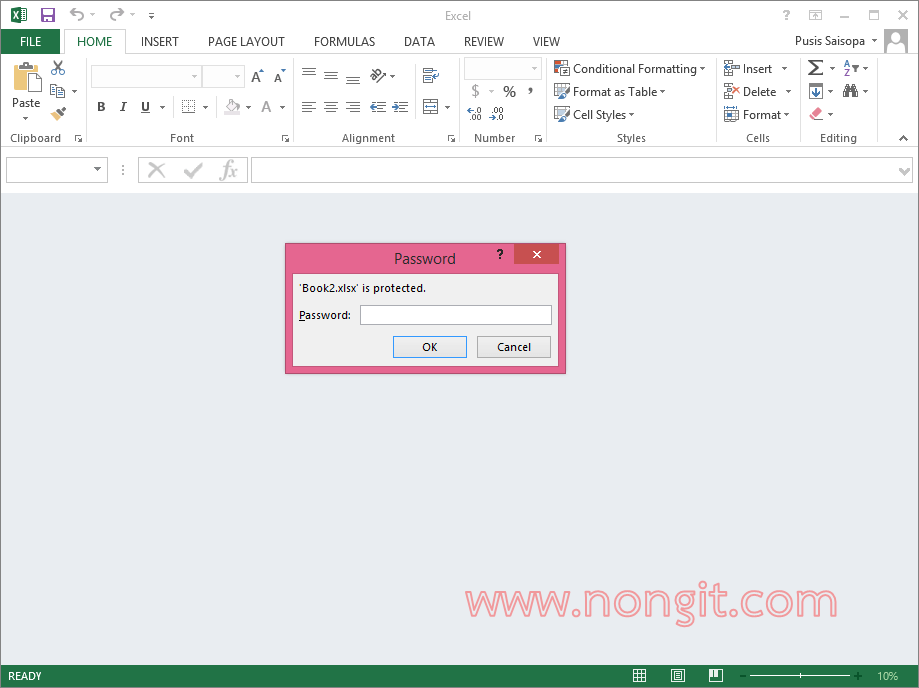Click the Redo arrow icon

(x=117, y=14)
